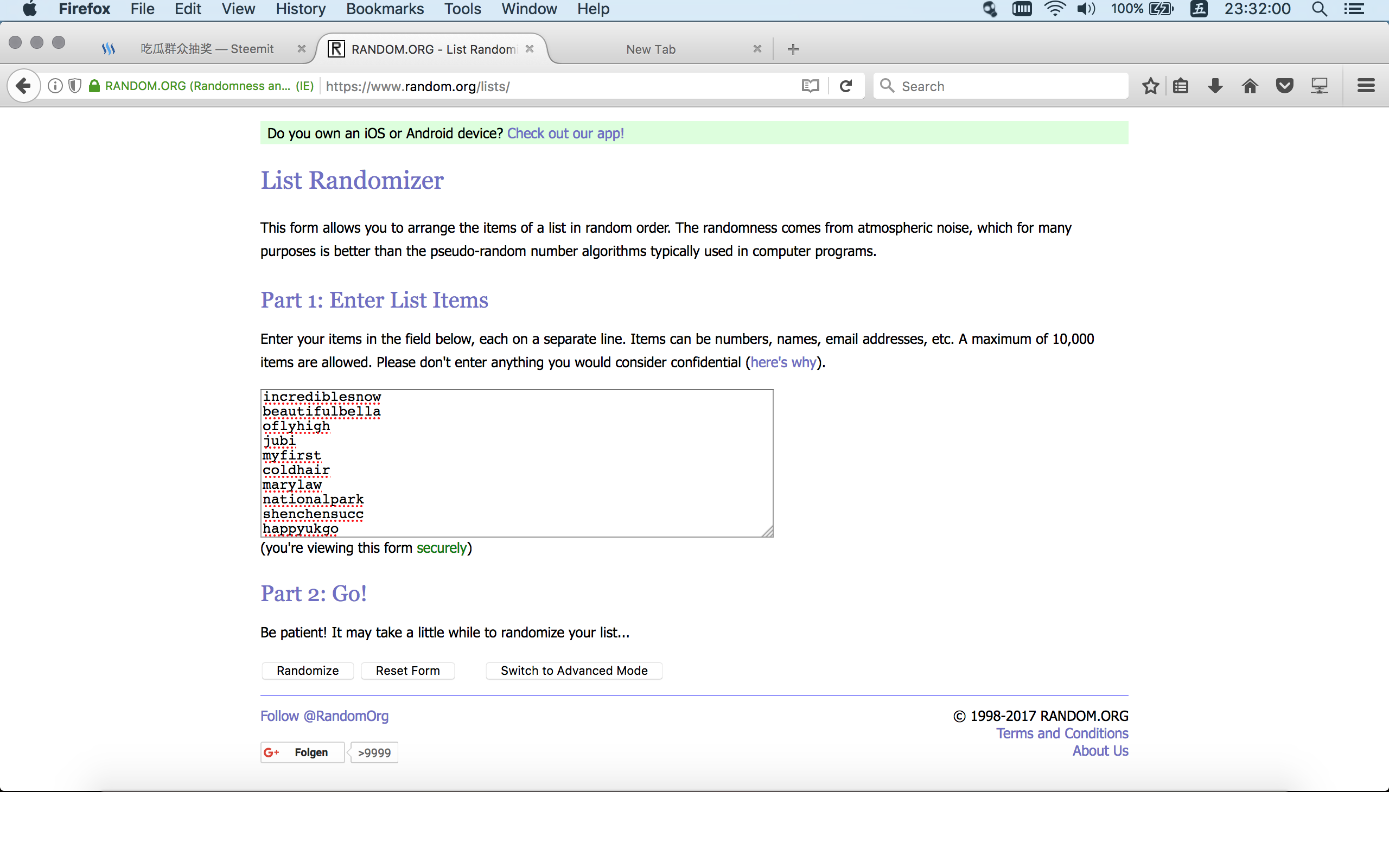Image resolution: width=1389 pixels, height=868 pixels.
Task: Select the RANDOM.ORG List Randomizer tab
Action: 432,49
